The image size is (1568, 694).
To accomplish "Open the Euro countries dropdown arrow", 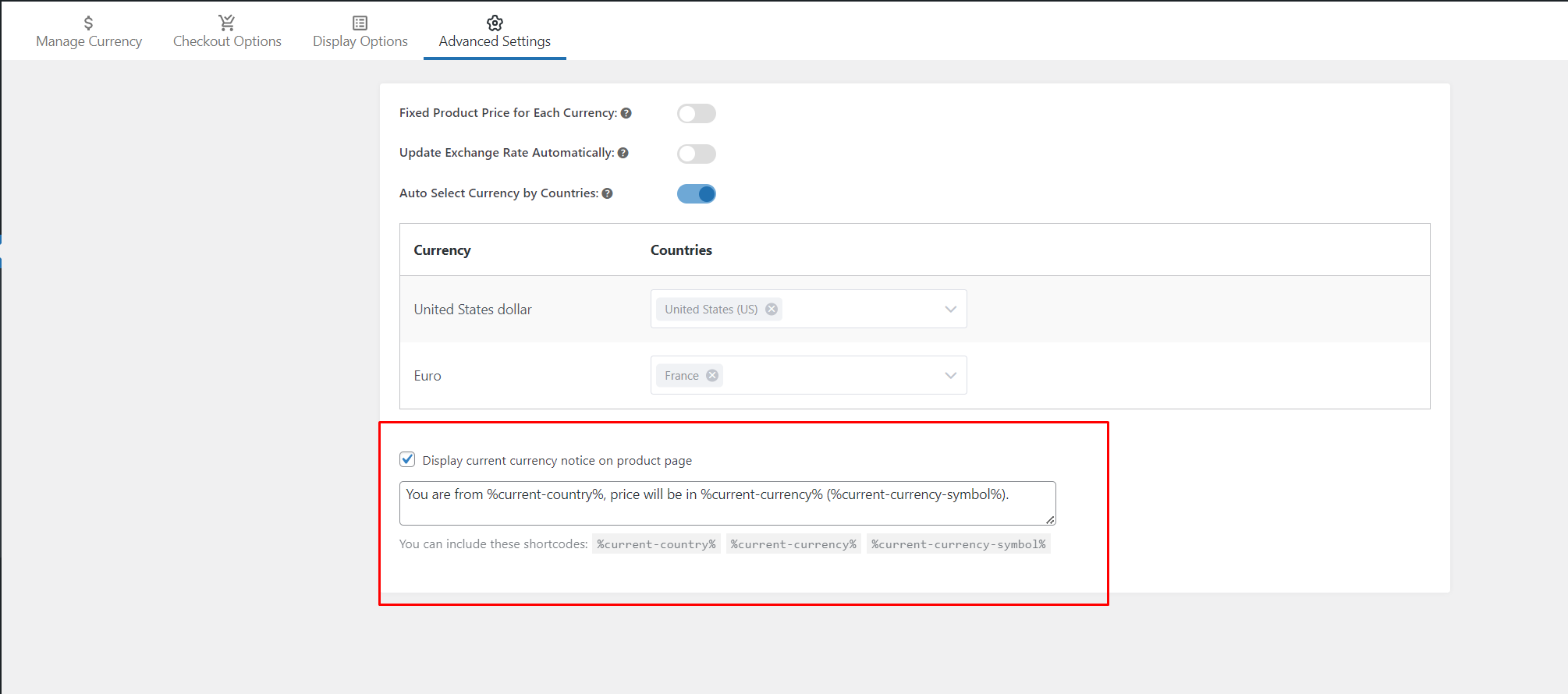I will click(x=950, y=375).
